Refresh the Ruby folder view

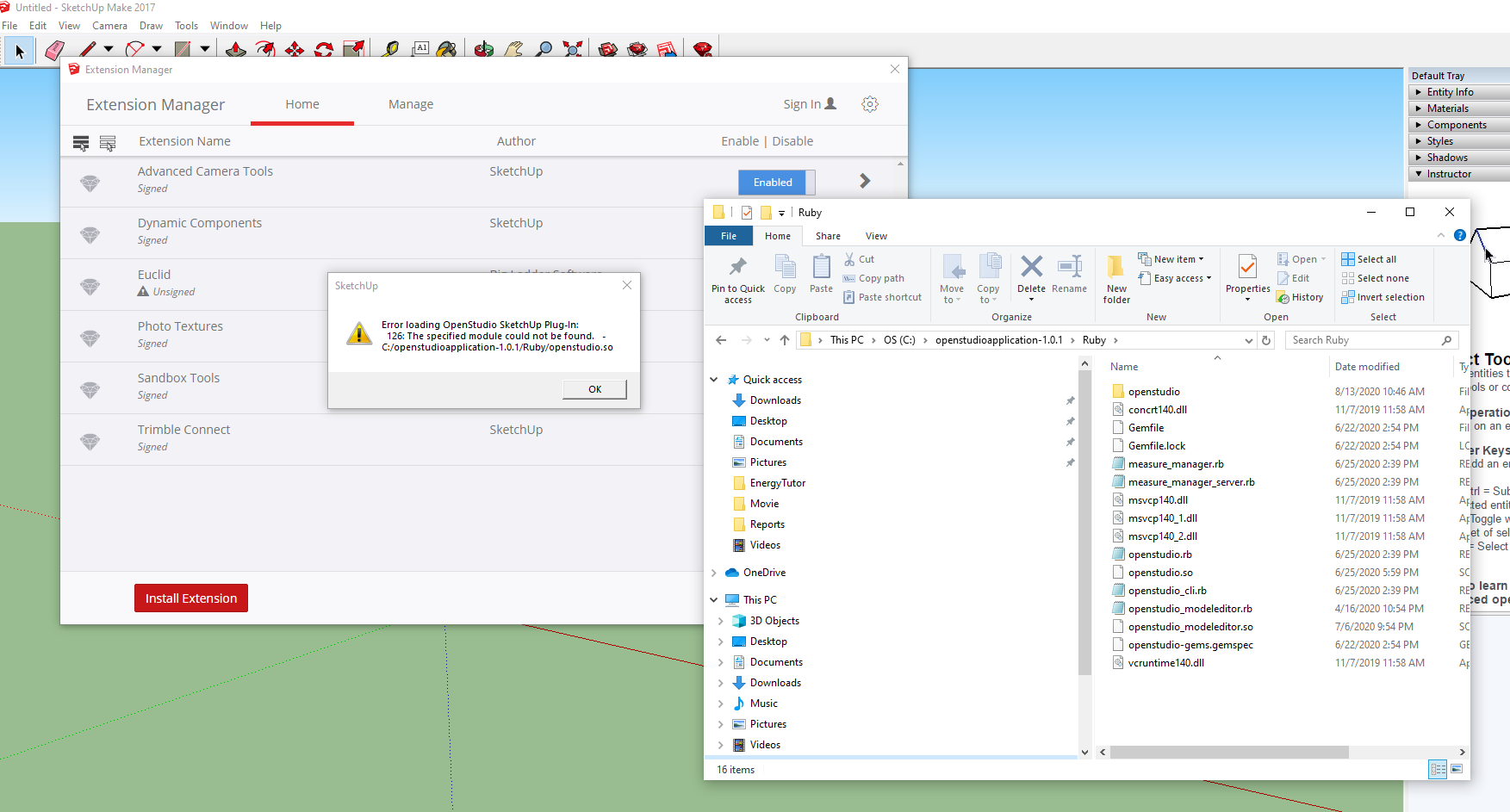(x=1266, y=340)
